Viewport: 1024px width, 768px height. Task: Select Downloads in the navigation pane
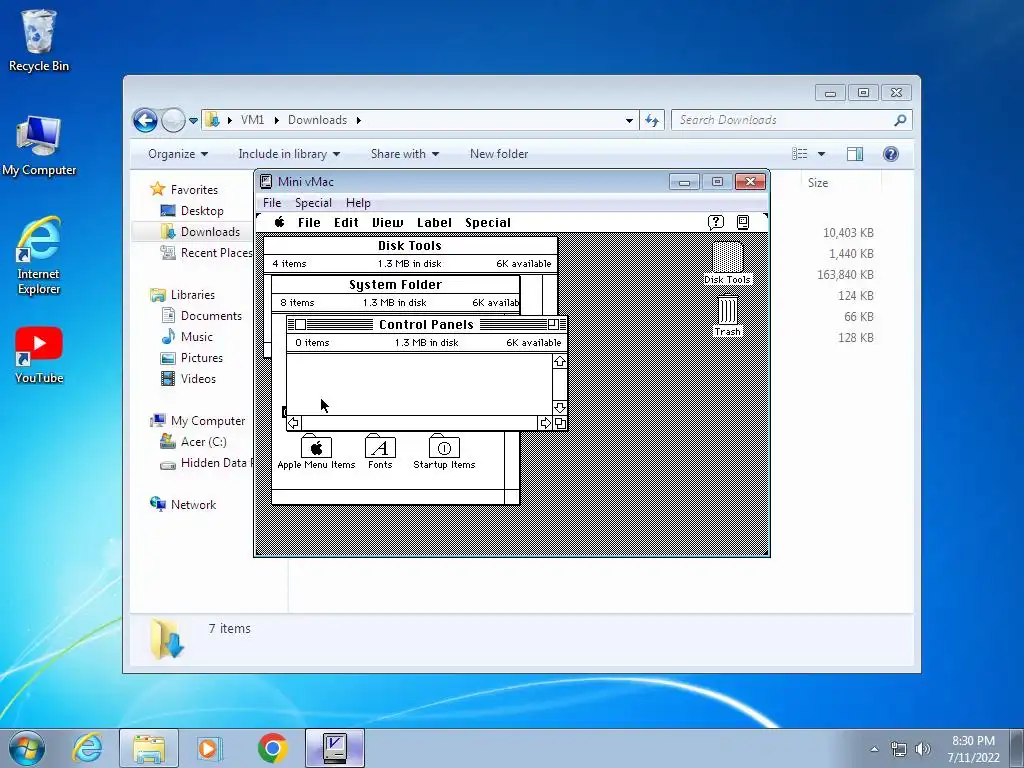tap(210, 231)
